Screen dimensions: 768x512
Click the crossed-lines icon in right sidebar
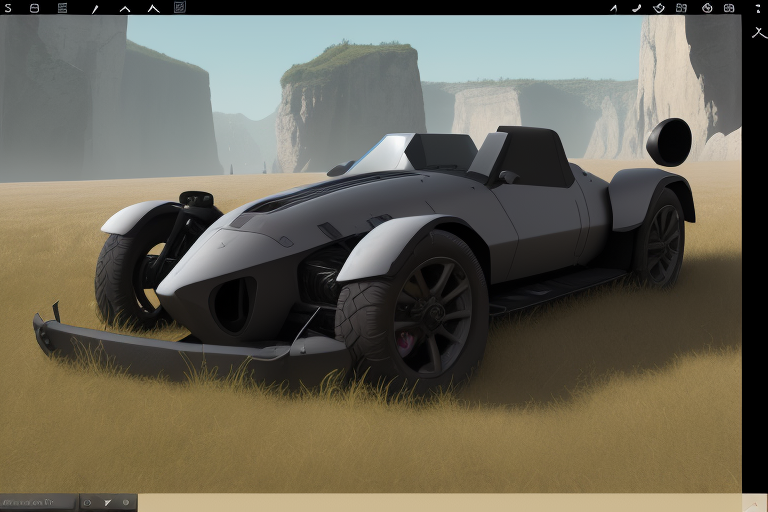point(758,32)
